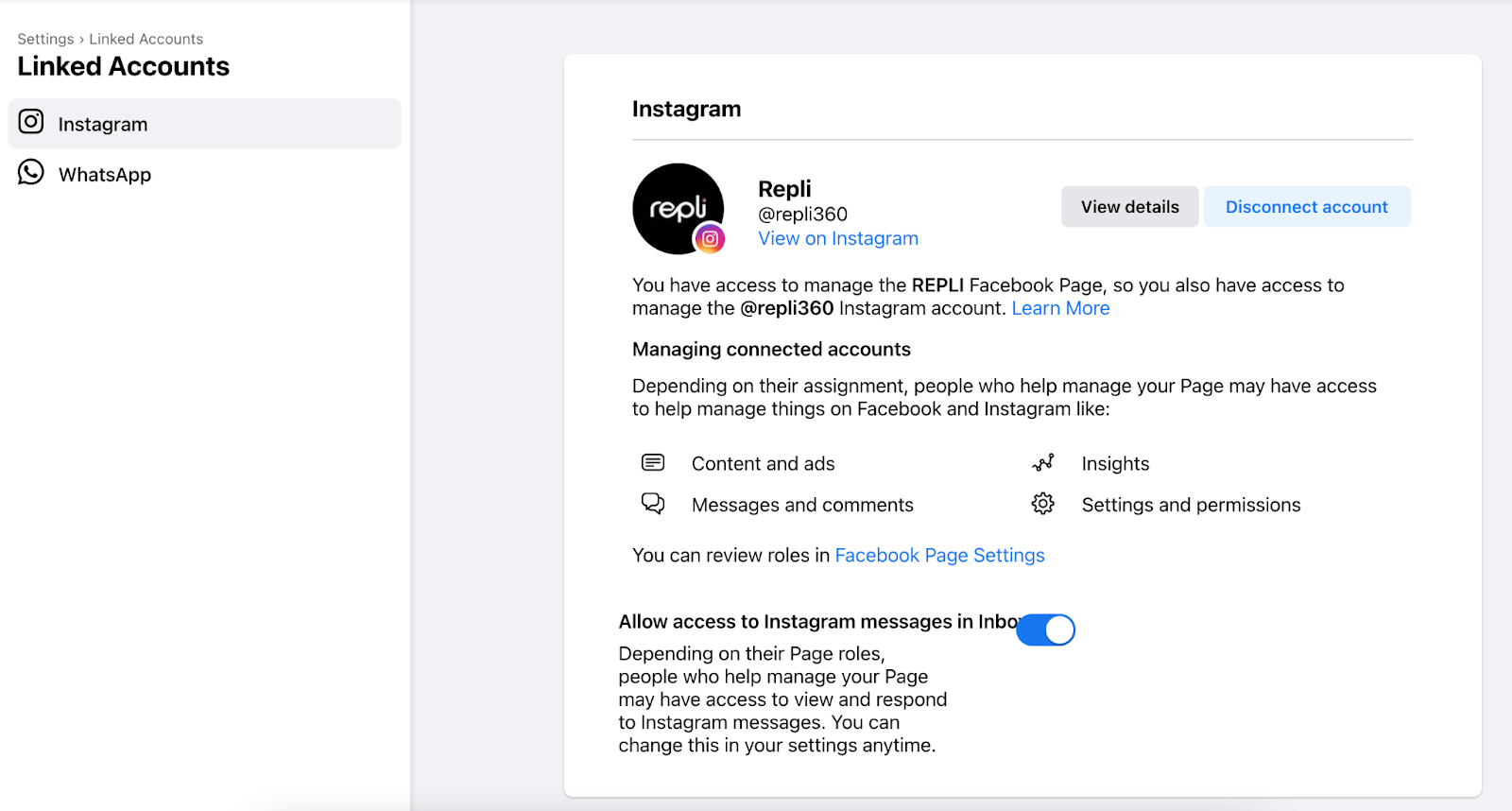The image size is (1512, 811).
Task: Open the View on Instagram link
Action: point(838,238)
